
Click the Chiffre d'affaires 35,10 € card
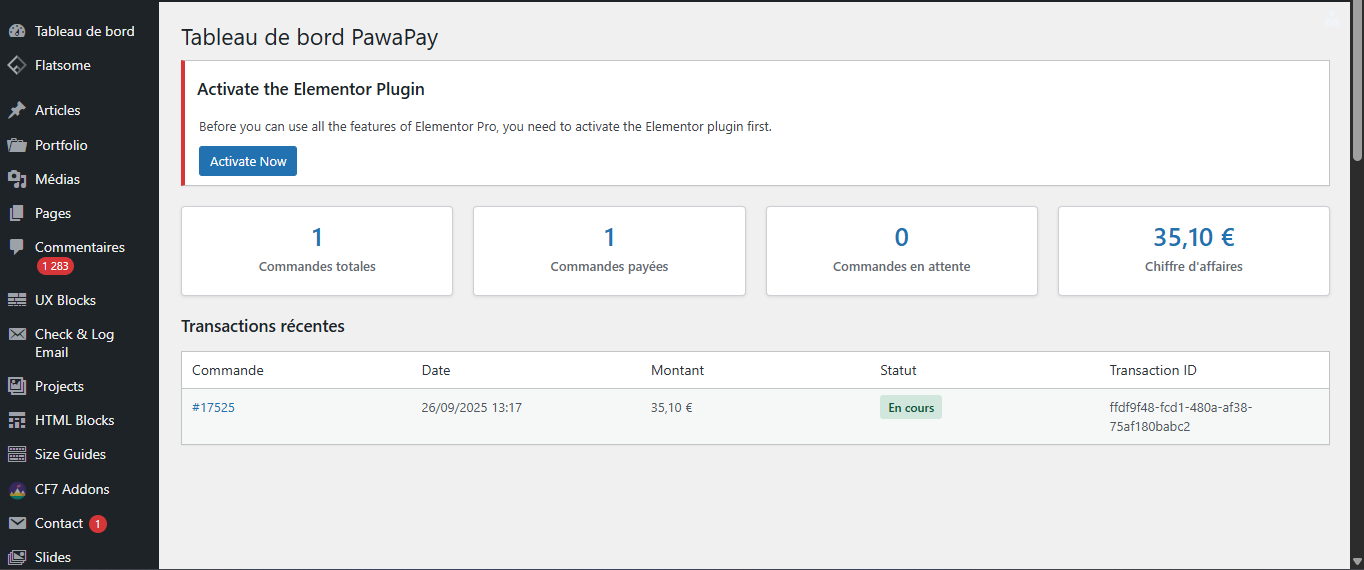[x=1194, y=251]
